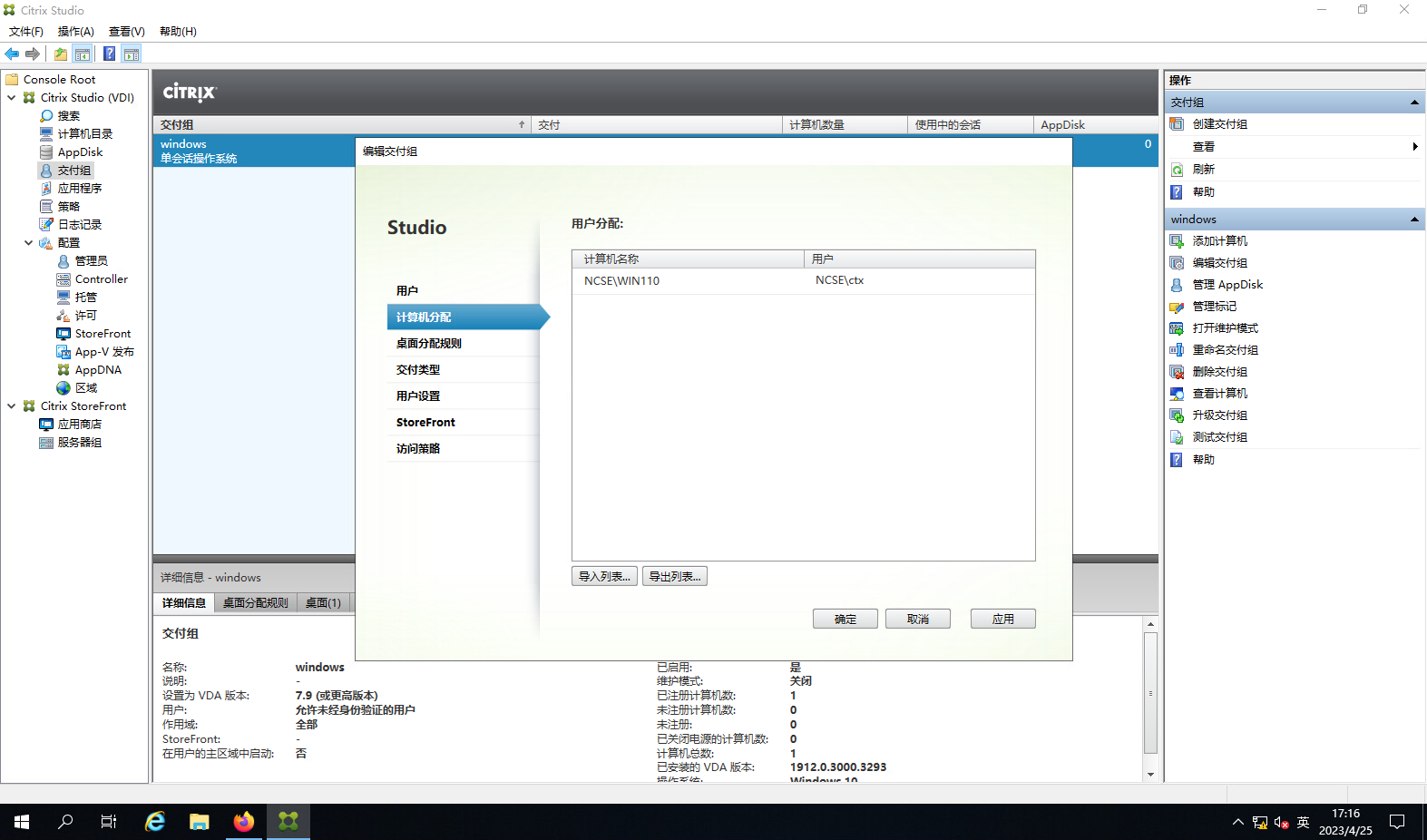The width and height of the screenshot is (1427, 840).
Task: Click 打开维护模式 action
Action: click(1225, 328)
